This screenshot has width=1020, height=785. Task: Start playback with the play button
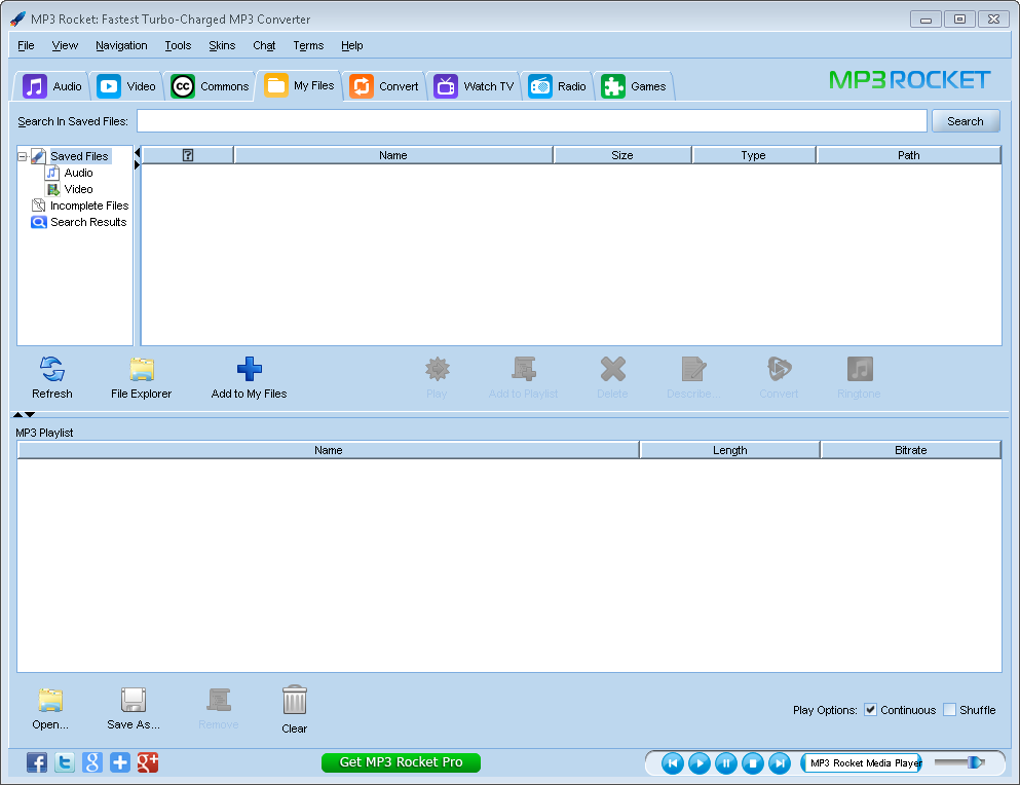(x=699, y=763)
